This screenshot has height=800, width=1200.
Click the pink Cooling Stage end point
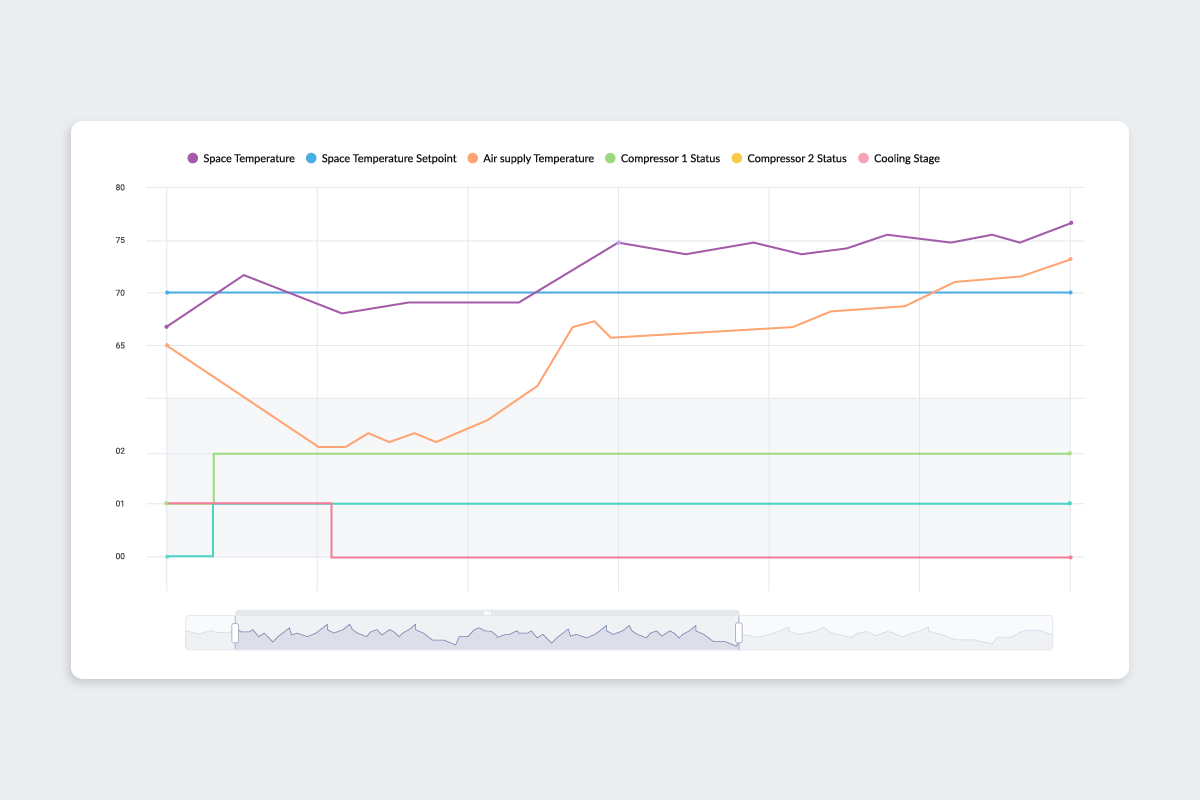(1070, 557)
